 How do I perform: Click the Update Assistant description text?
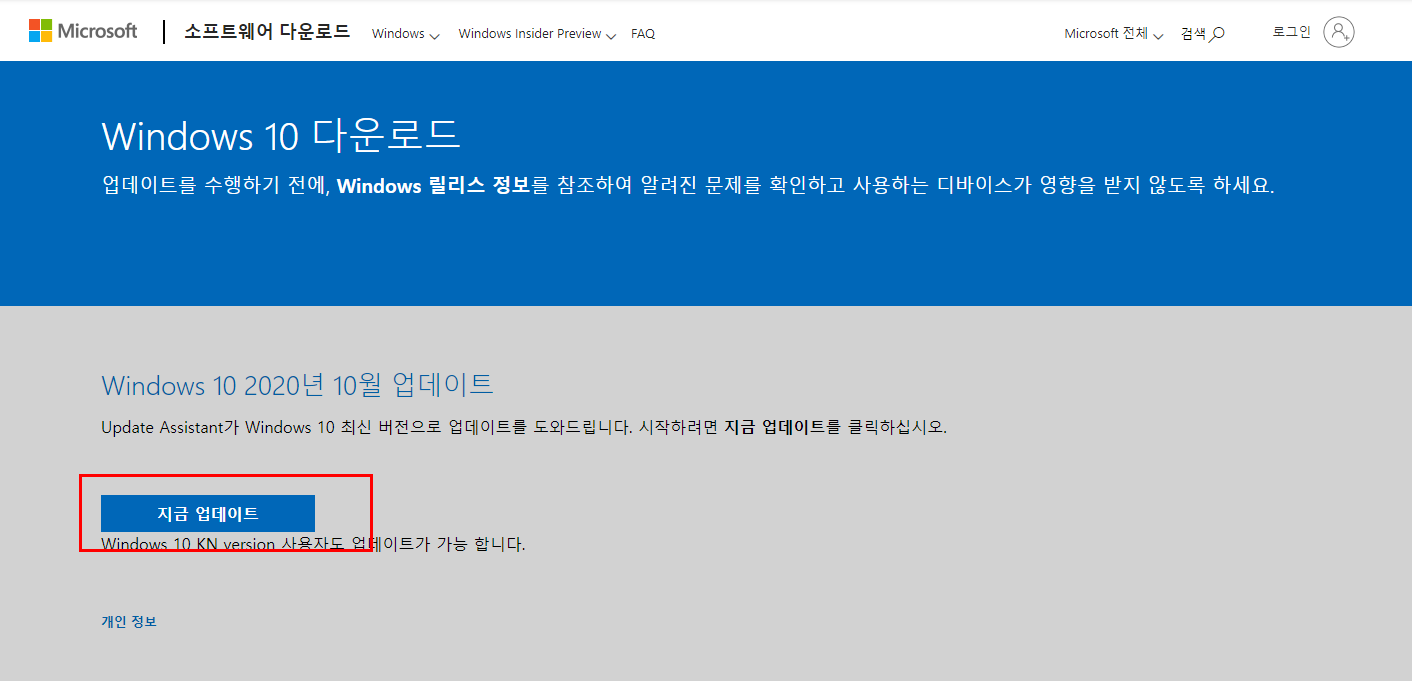click(x=524, y=427)
